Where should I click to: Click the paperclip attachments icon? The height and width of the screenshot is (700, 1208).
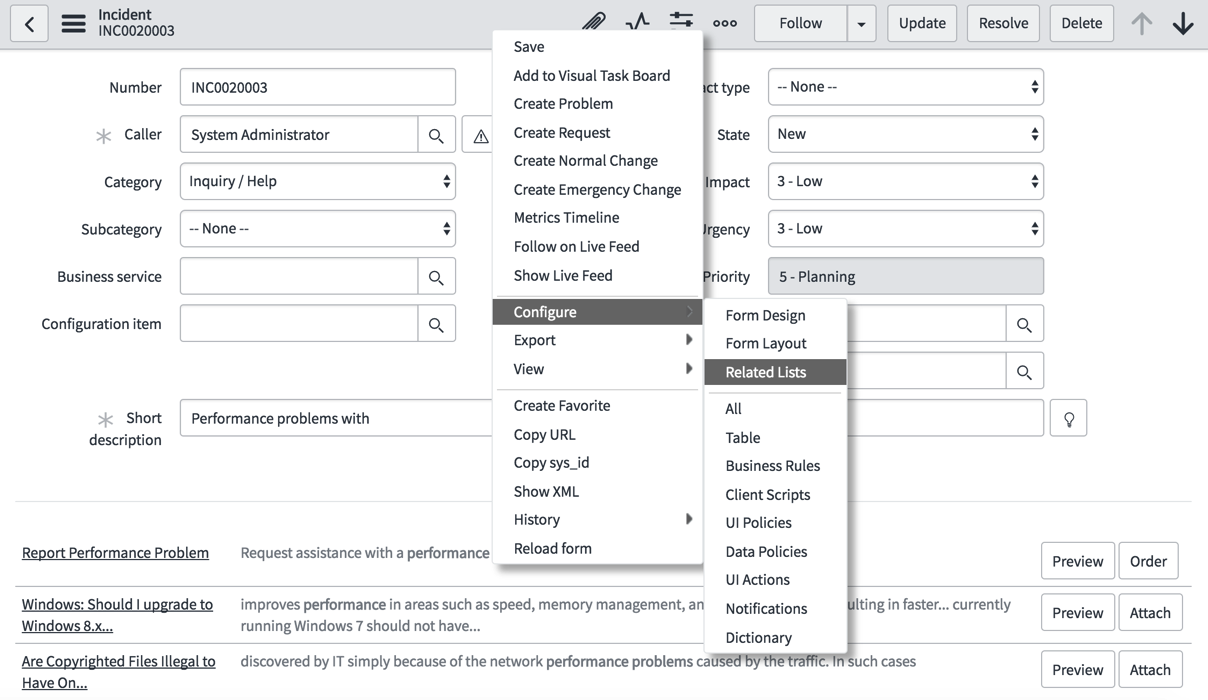594,21
